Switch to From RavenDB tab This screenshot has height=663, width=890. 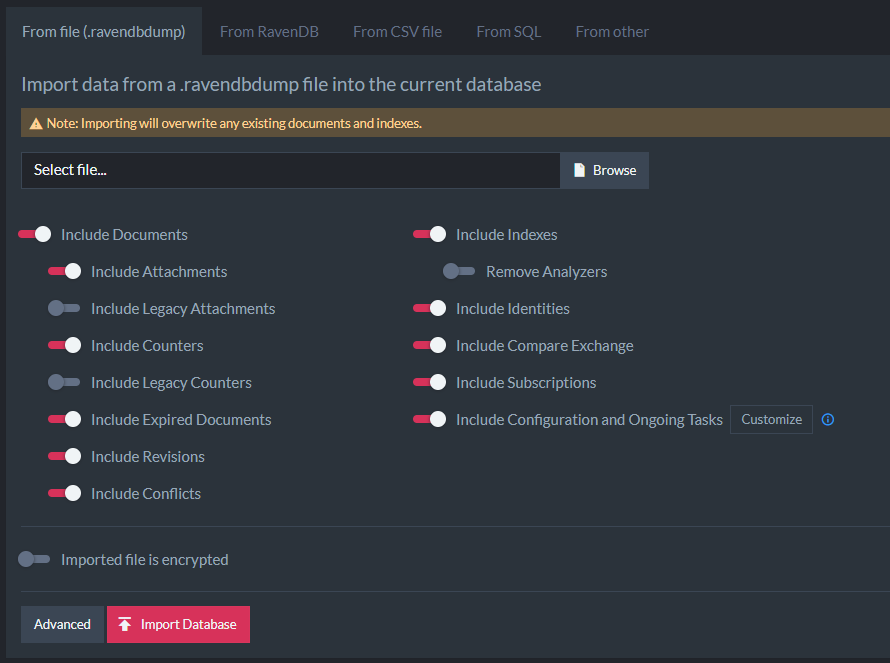point(269,32)
